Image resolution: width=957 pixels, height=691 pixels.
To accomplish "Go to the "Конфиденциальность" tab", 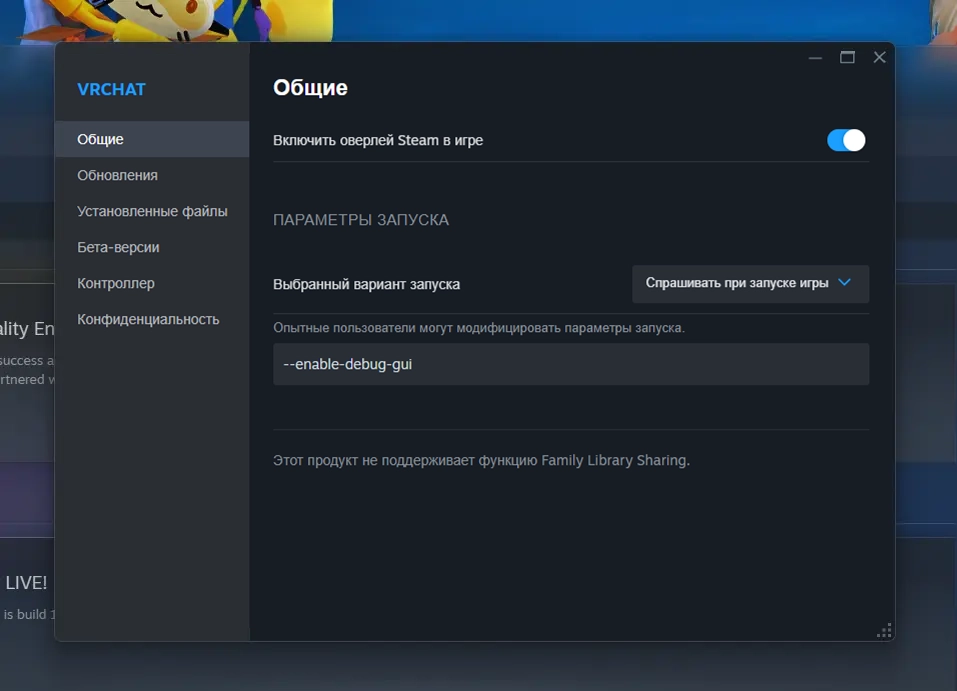I will 152,319.
